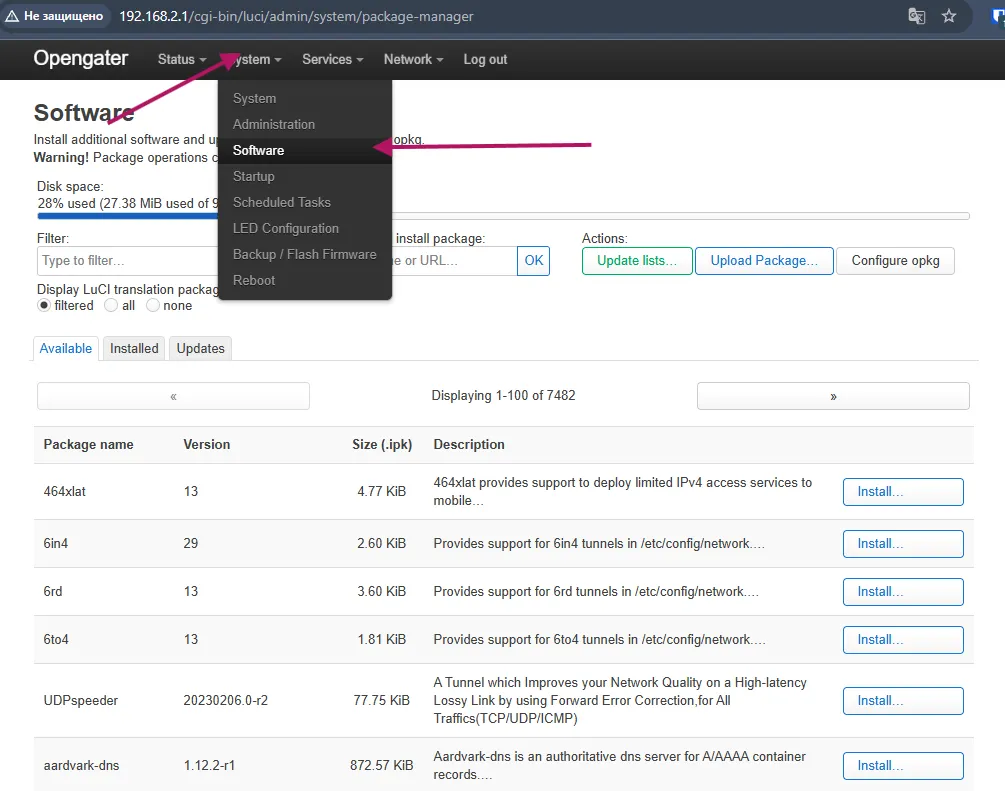Install the 6rd package
This screenshot has width=1005, height=791.
pyautogui.click(x=903, y=592)
